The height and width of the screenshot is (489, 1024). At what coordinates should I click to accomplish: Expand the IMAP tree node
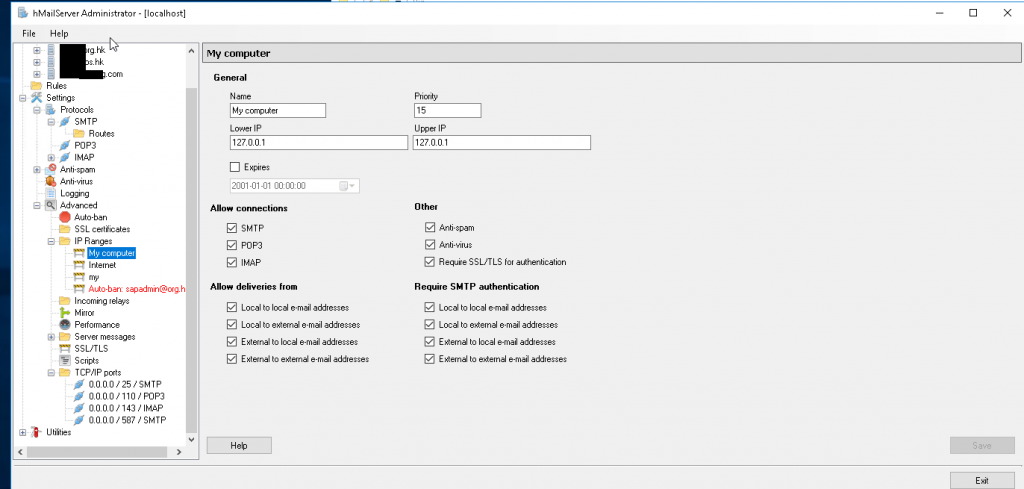51,157
